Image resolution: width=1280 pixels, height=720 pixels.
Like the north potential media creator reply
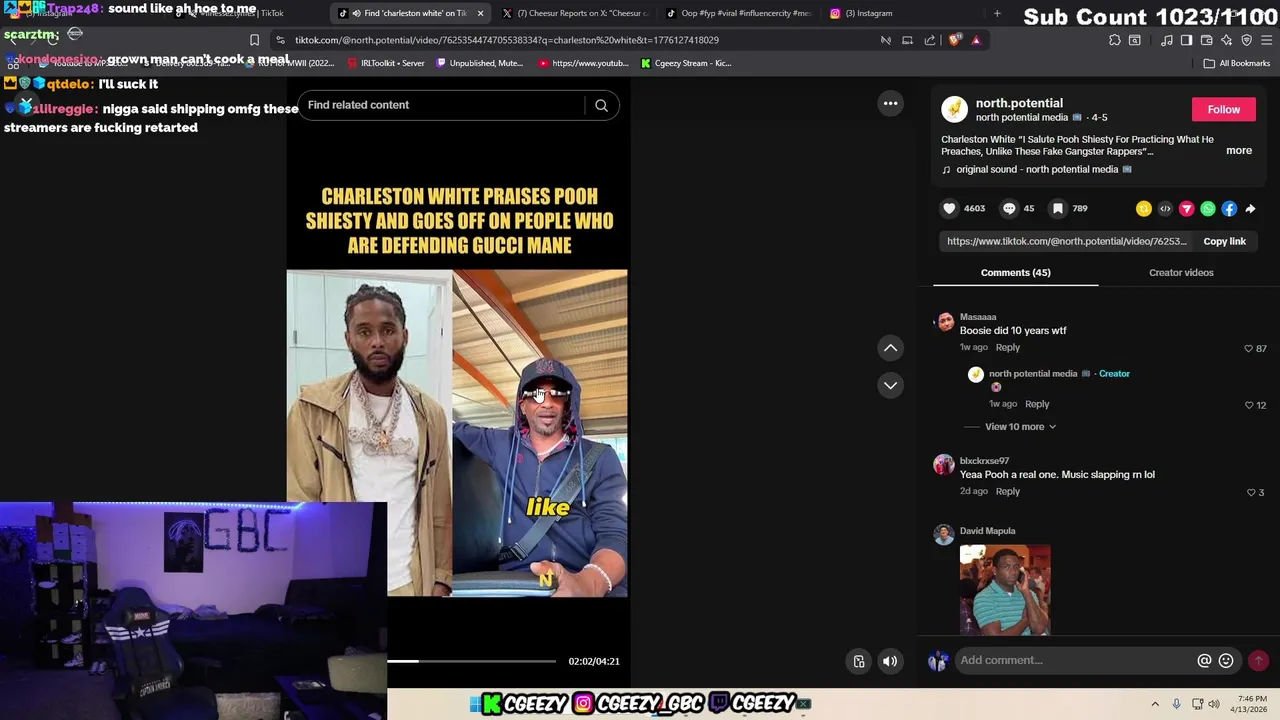pos(1248,405)
